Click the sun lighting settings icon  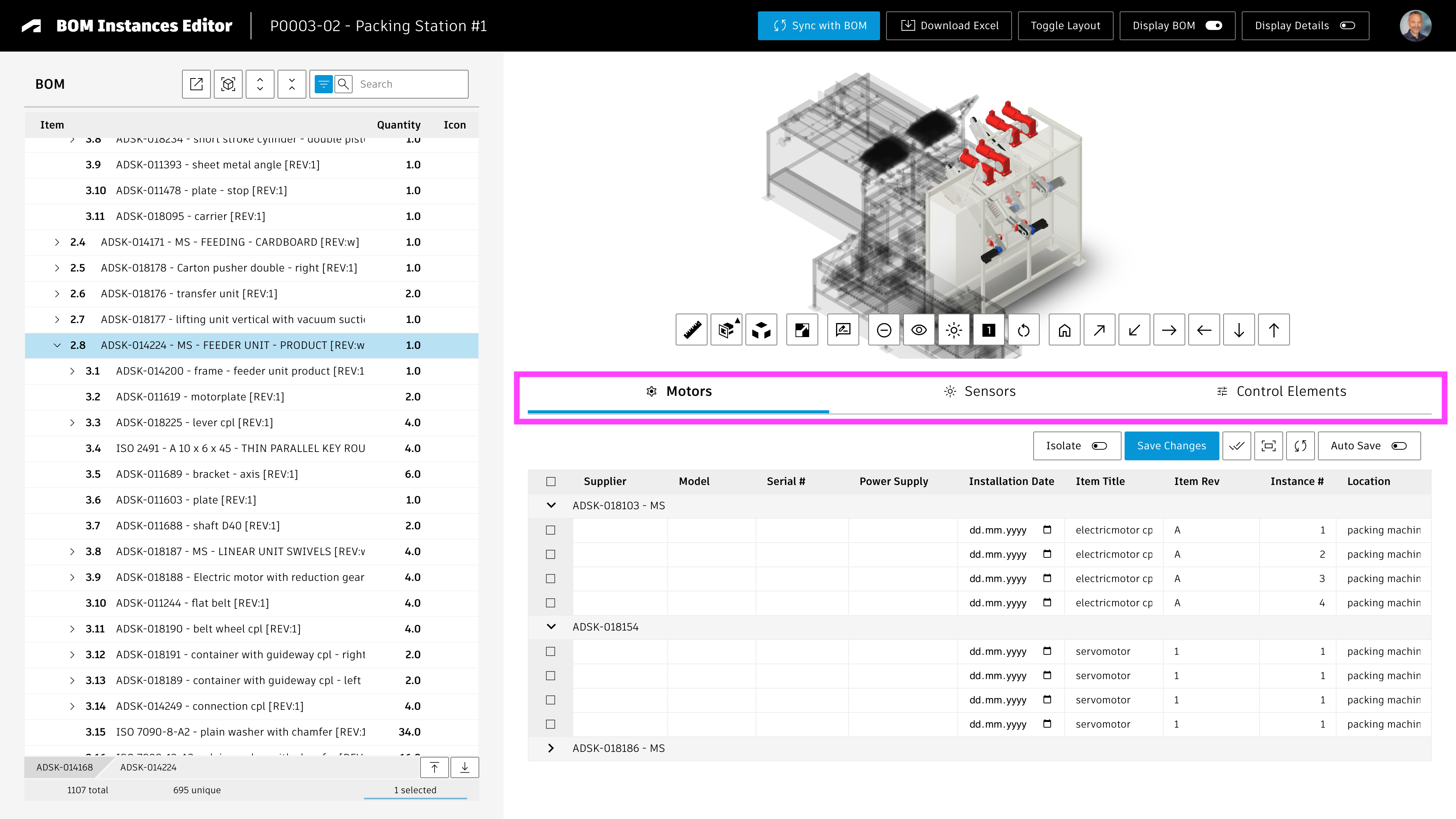coord(954,329)
